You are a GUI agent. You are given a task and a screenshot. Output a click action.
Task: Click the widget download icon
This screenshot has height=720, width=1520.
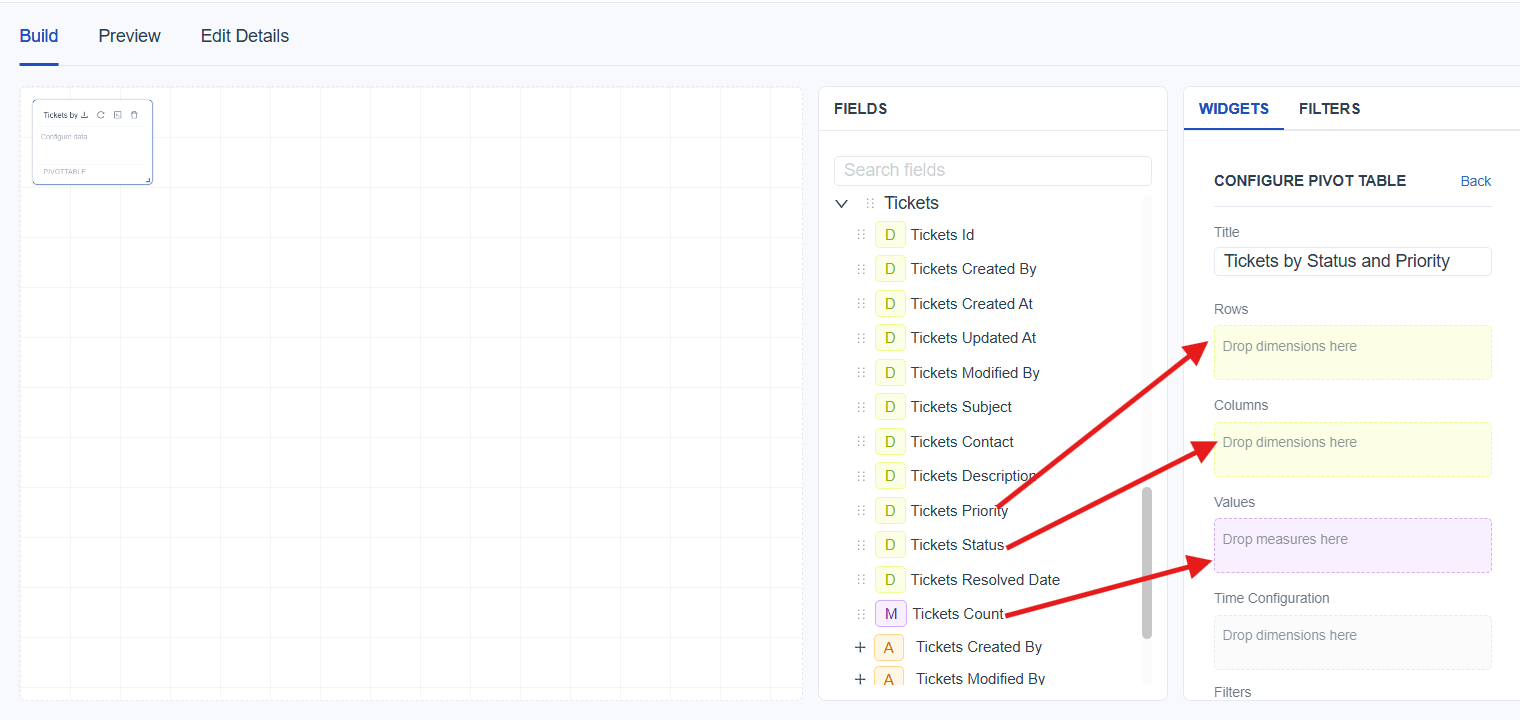(x=85, y=115)
